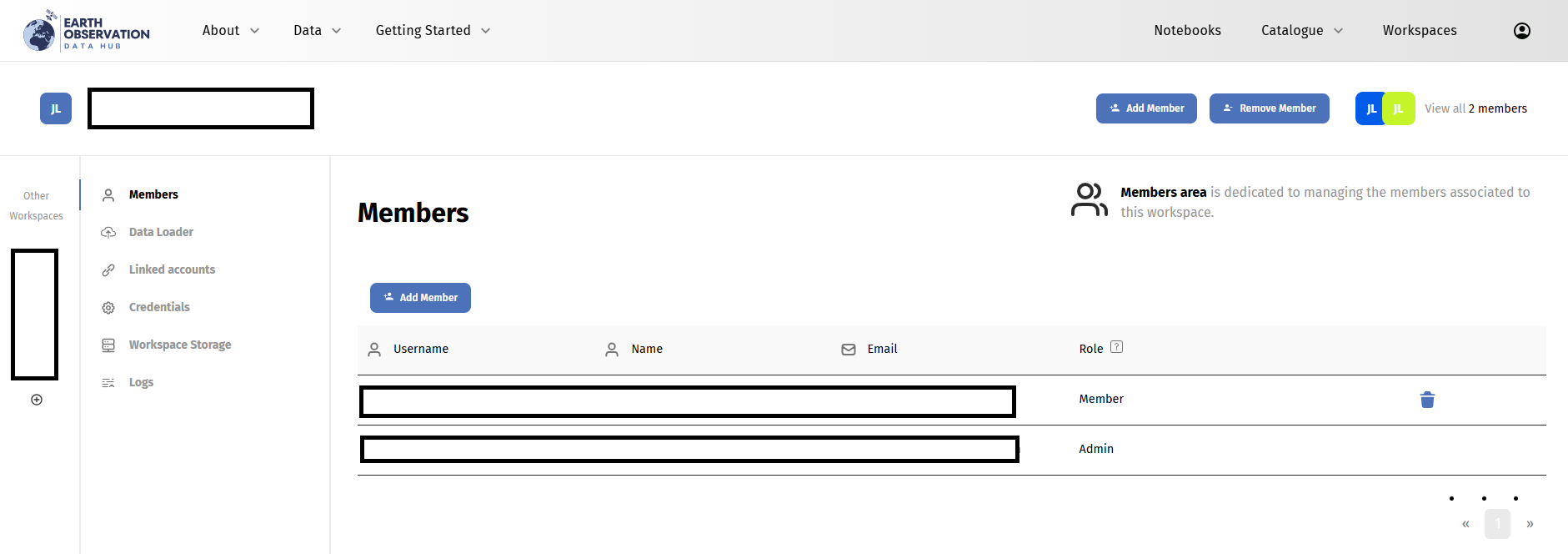Click the Earth Observation Data Hub logo

tap(87, 32)
